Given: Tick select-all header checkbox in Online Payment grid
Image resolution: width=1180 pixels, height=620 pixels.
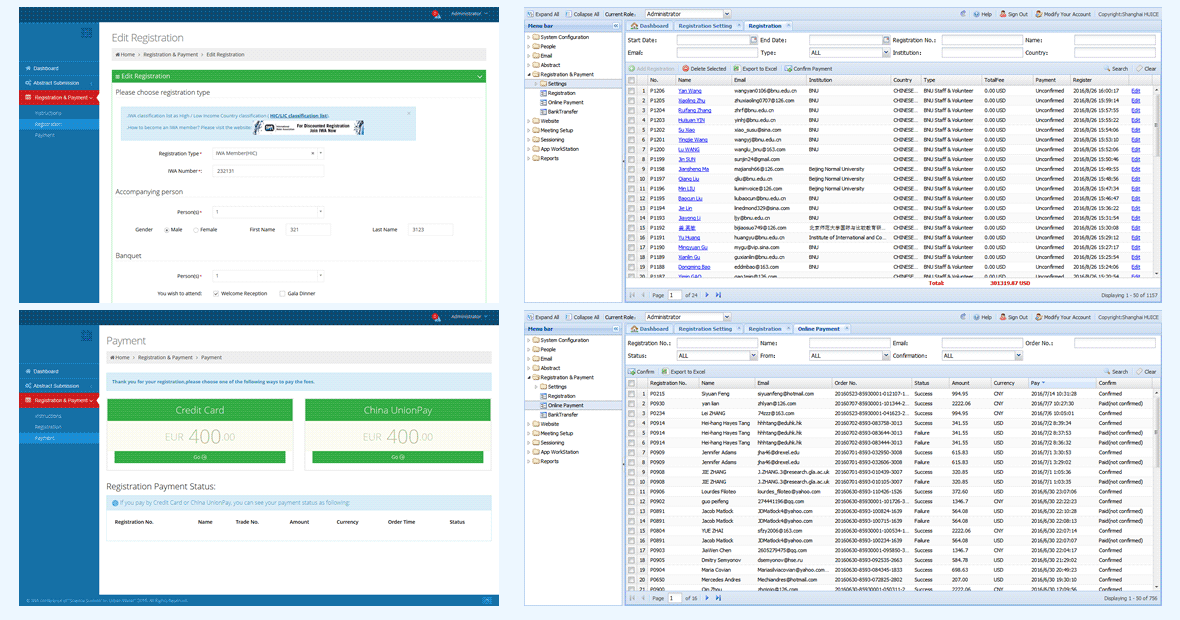Looking at the screenshot, I should point(631,383).
